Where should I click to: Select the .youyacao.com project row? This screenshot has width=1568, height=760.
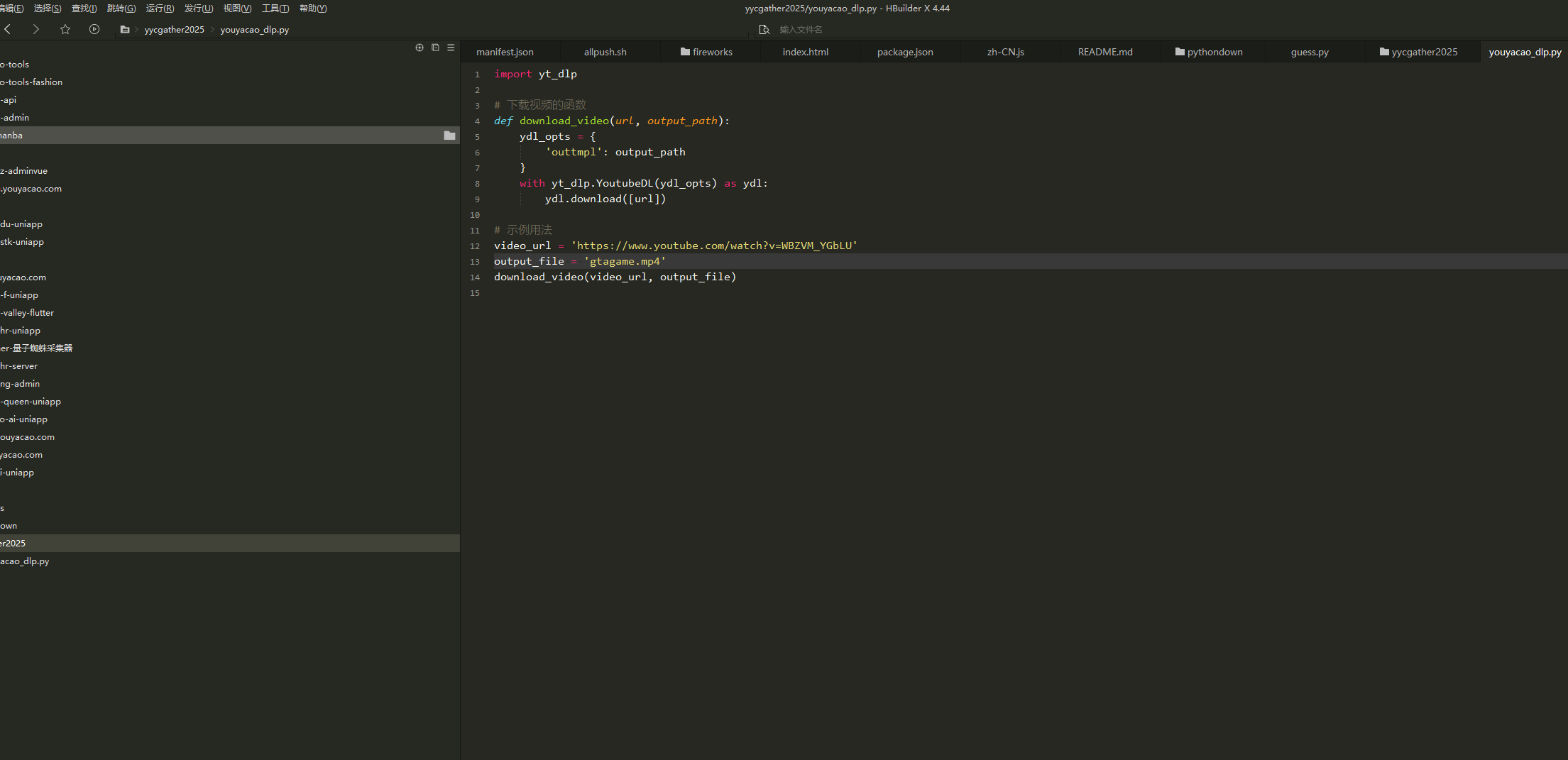point(230,189)
